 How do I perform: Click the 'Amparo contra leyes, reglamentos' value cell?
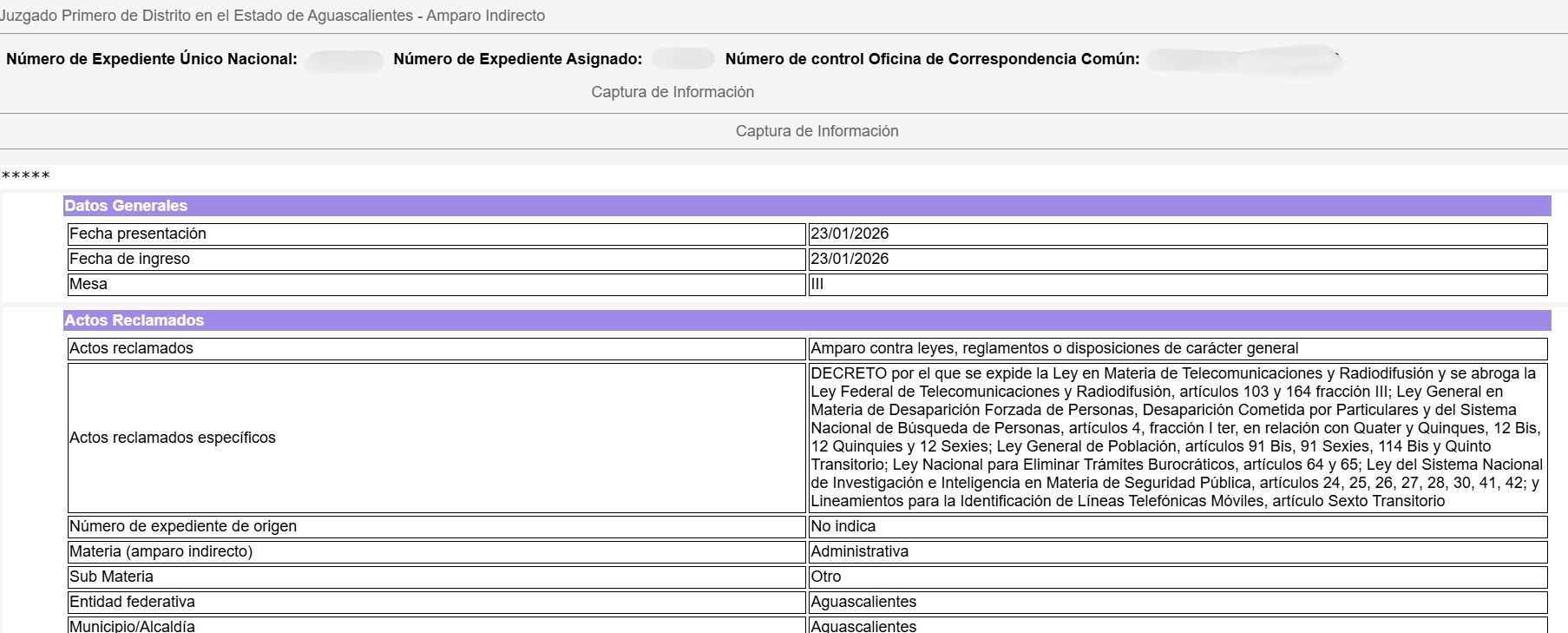click(x=1178, y=349)
